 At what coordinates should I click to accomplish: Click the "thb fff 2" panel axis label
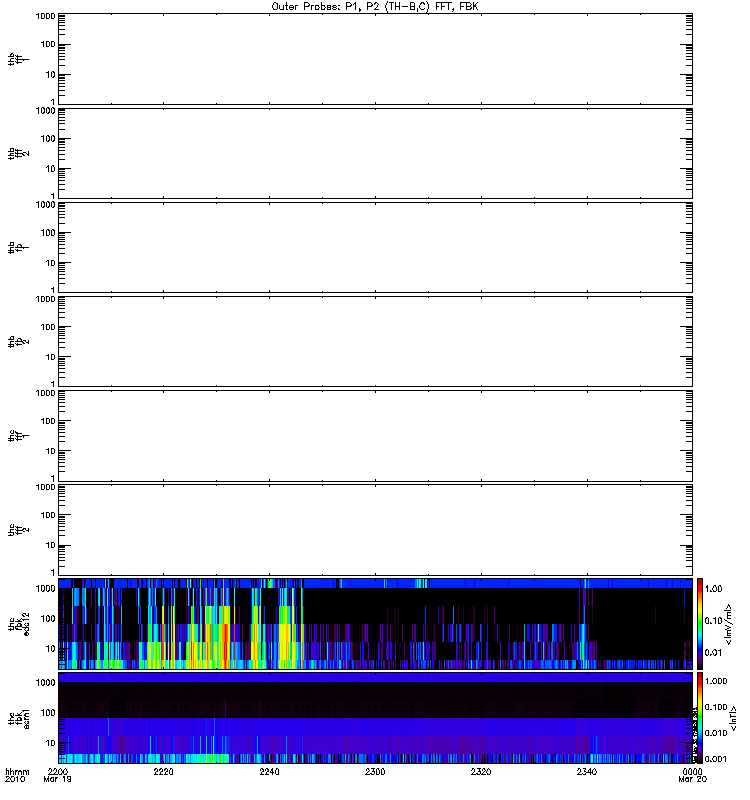coord(18,154)
